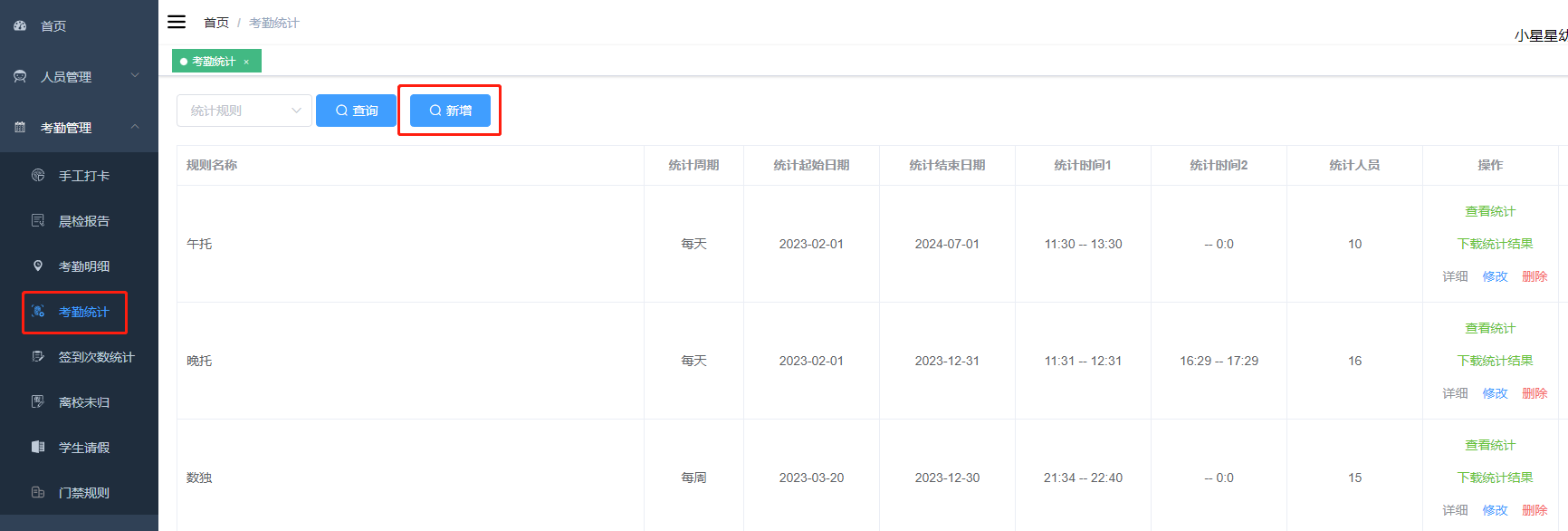
Task: Click the 2023-03-20 start date cell
Action: coord(811,478)
